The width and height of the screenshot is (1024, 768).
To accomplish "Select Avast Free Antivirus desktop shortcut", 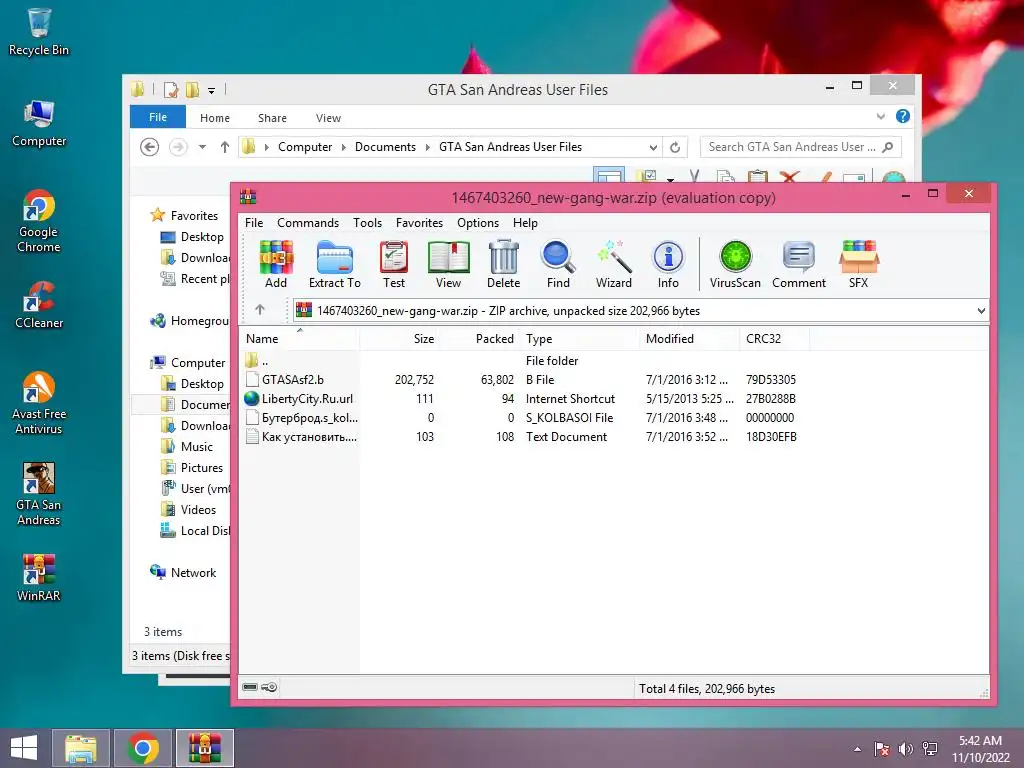I will (39, 403).
